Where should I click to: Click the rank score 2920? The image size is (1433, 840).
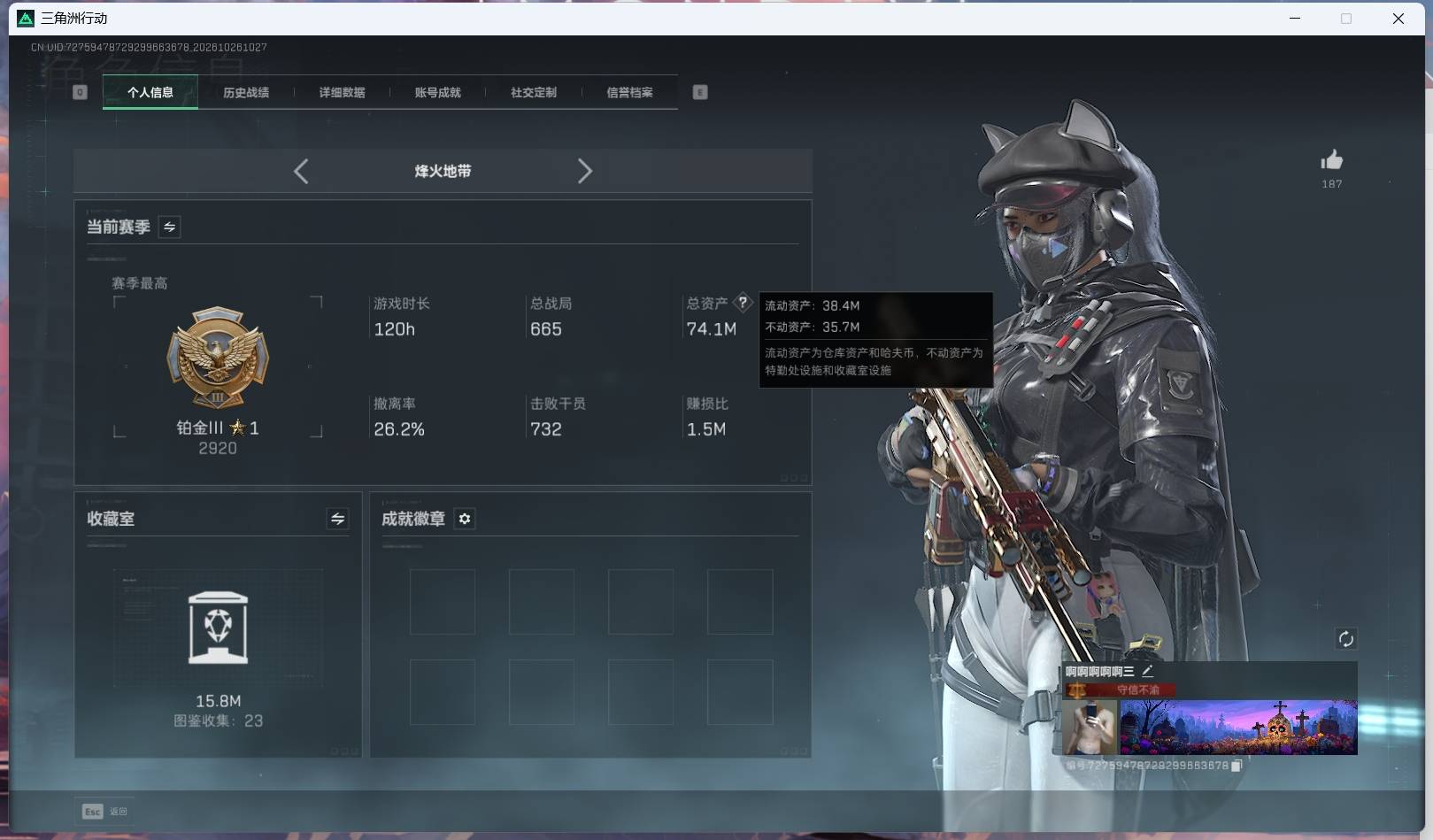pyautogui.click(x=218, y=449)
